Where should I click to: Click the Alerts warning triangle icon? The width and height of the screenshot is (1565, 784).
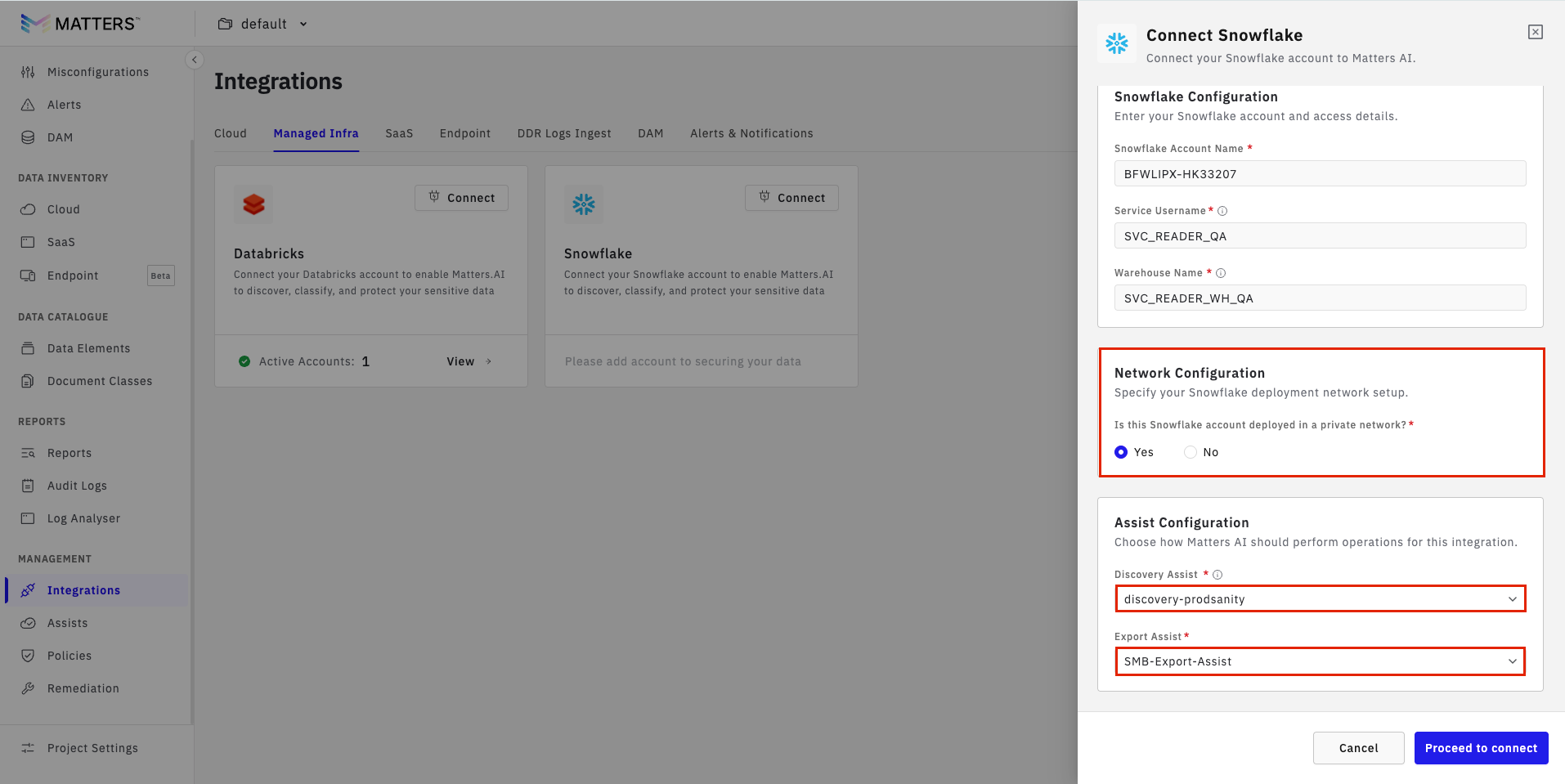pyautogui.click(x=28, y=105)
